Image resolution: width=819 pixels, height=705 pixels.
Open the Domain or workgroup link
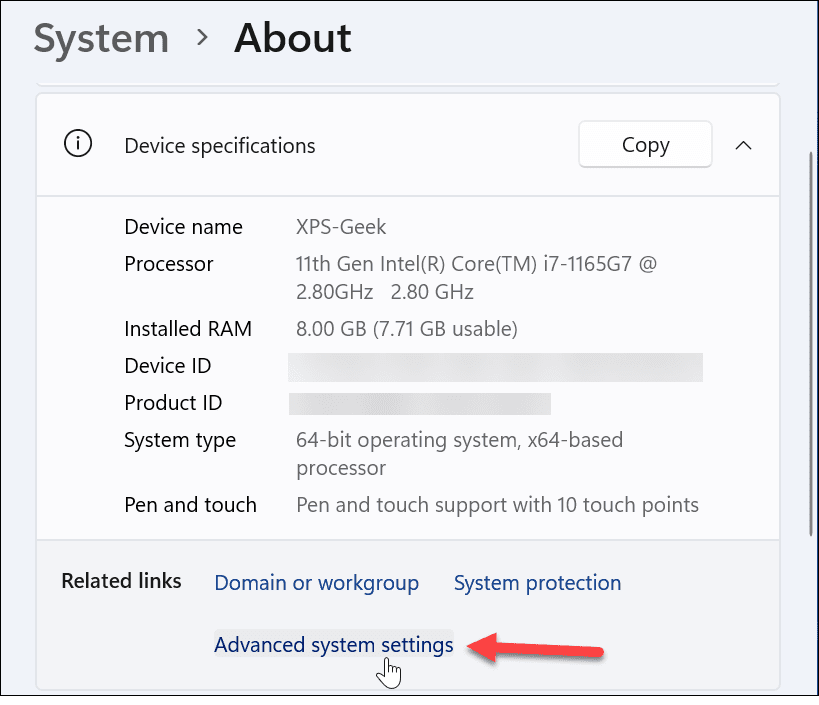(x=316, y=582)
